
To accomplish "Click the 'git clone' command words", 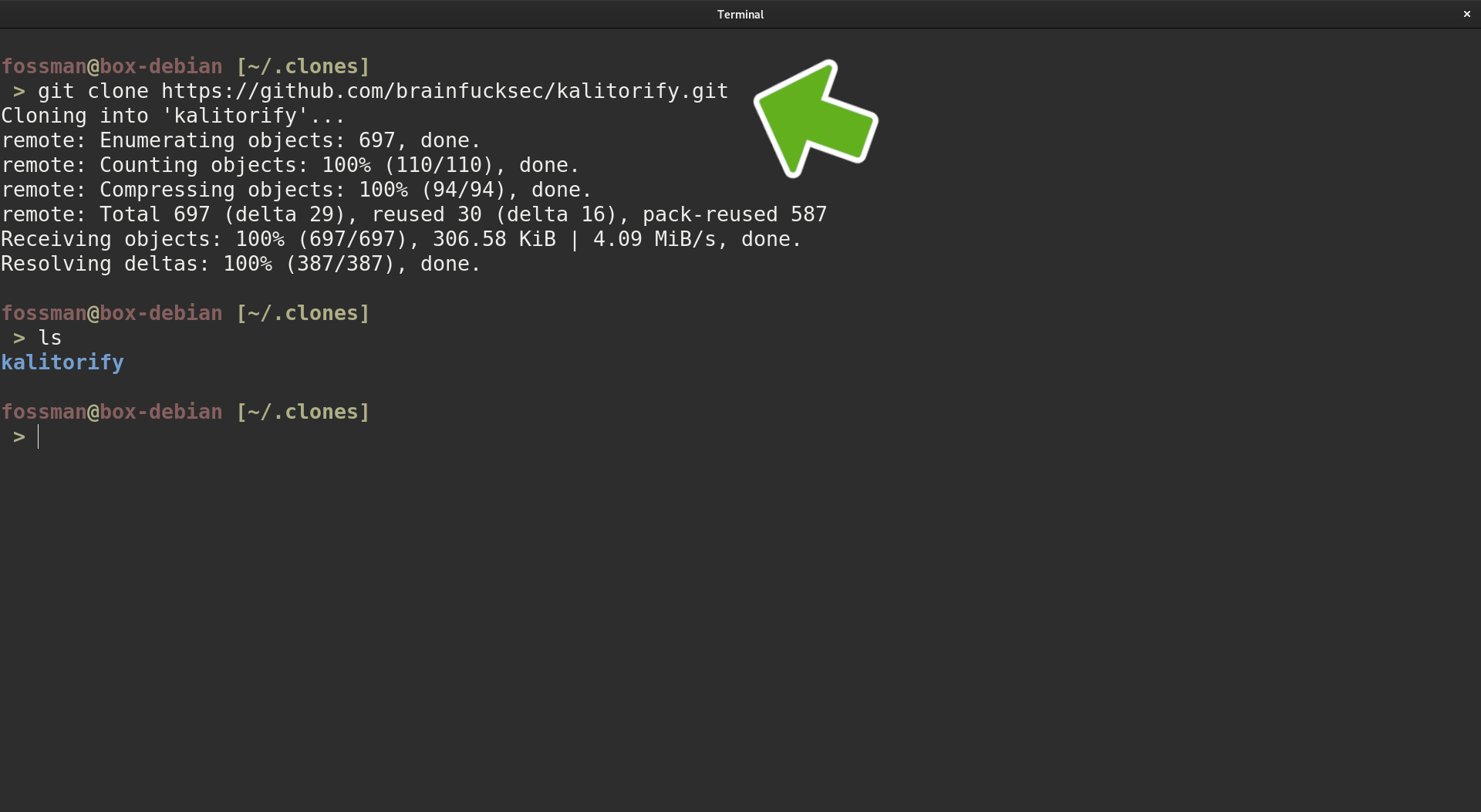I will click(93, 91).
